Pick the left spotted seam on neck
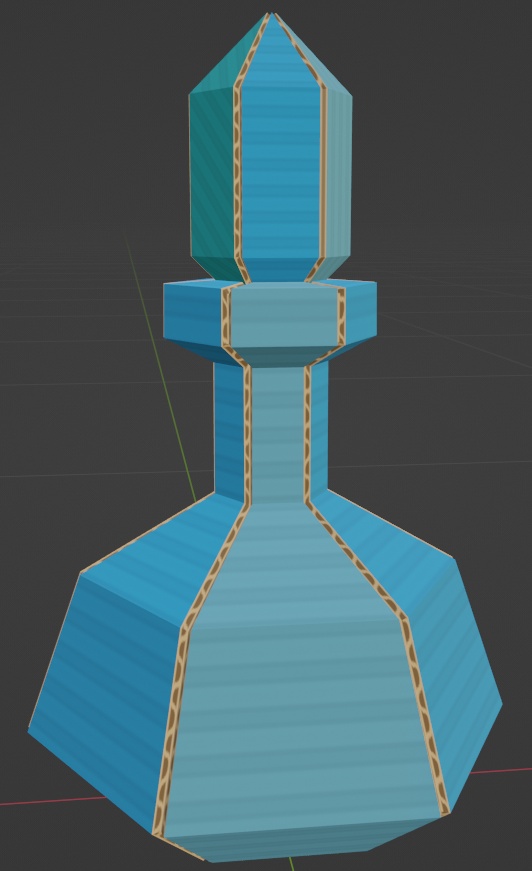This screenshot has width=532, height=871. pyautogui.click(x=247, y=433)
